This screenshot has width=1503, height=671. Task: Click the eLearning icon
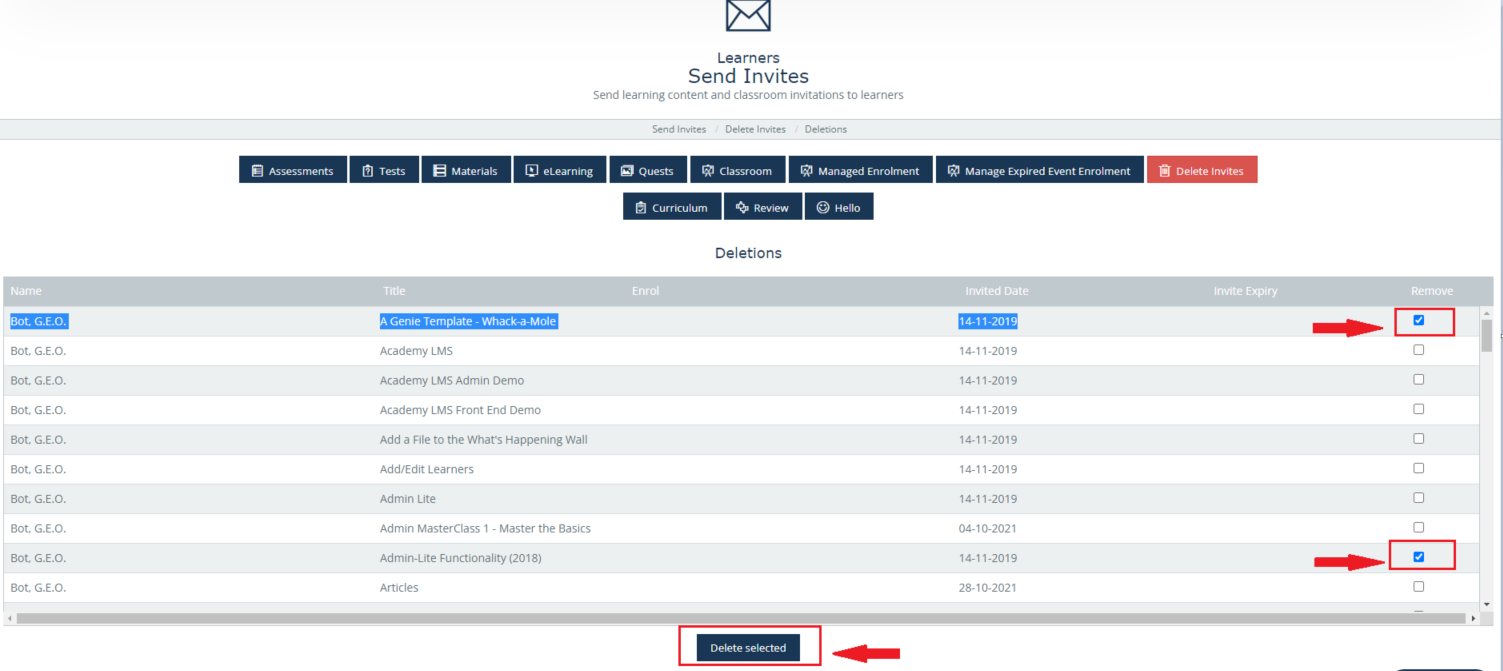point(532,171)
